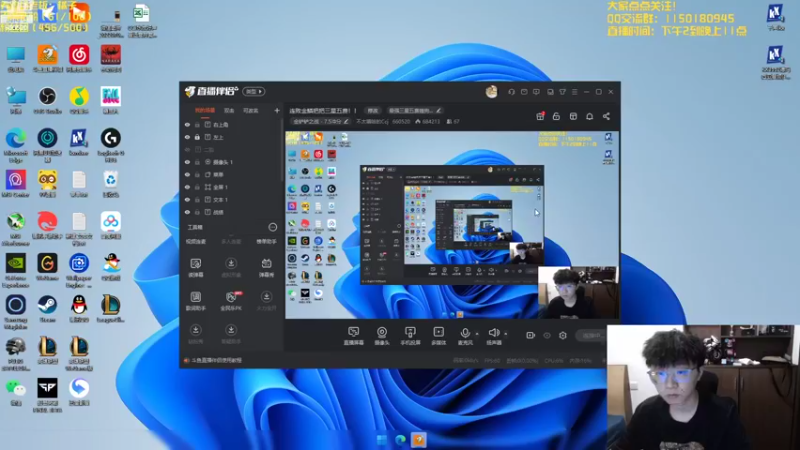The height and width of the screenshot is (450, 800).
Task: Open Logitech G HUB desktop shortcut
Action: (111, 145)
